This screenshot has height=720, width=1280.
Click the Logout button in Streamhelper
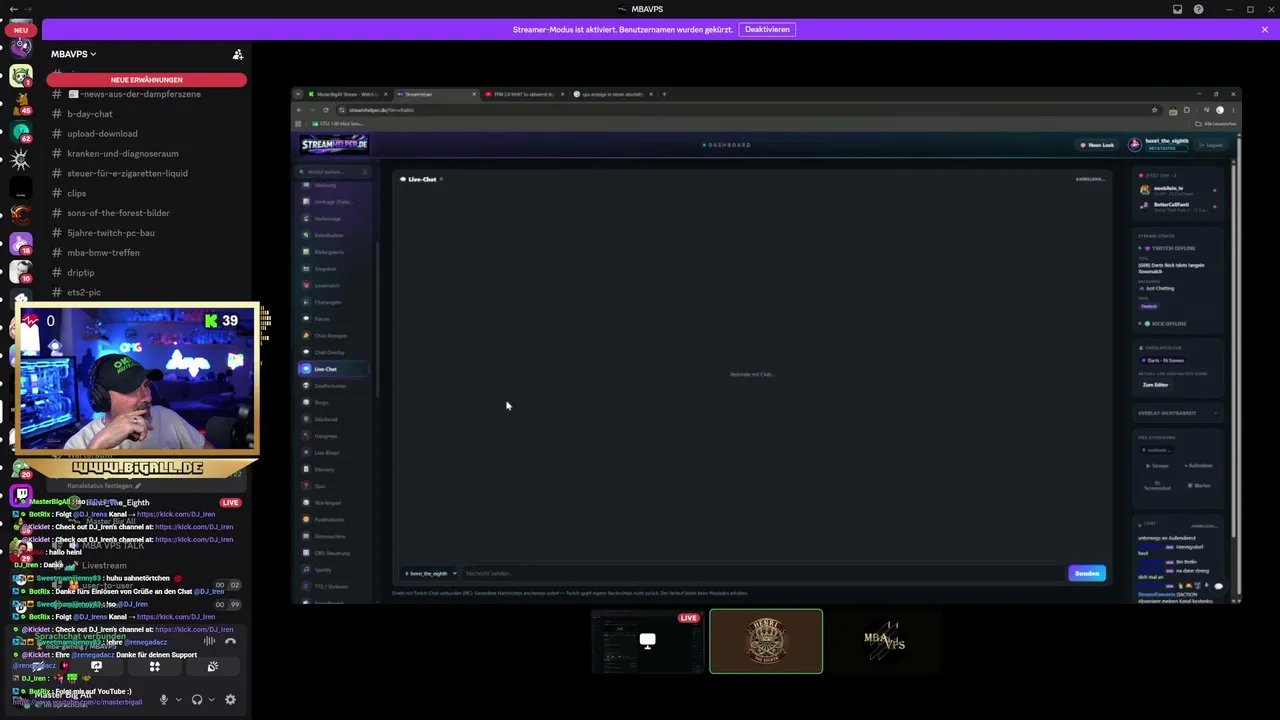click(x=1211, y=145)
